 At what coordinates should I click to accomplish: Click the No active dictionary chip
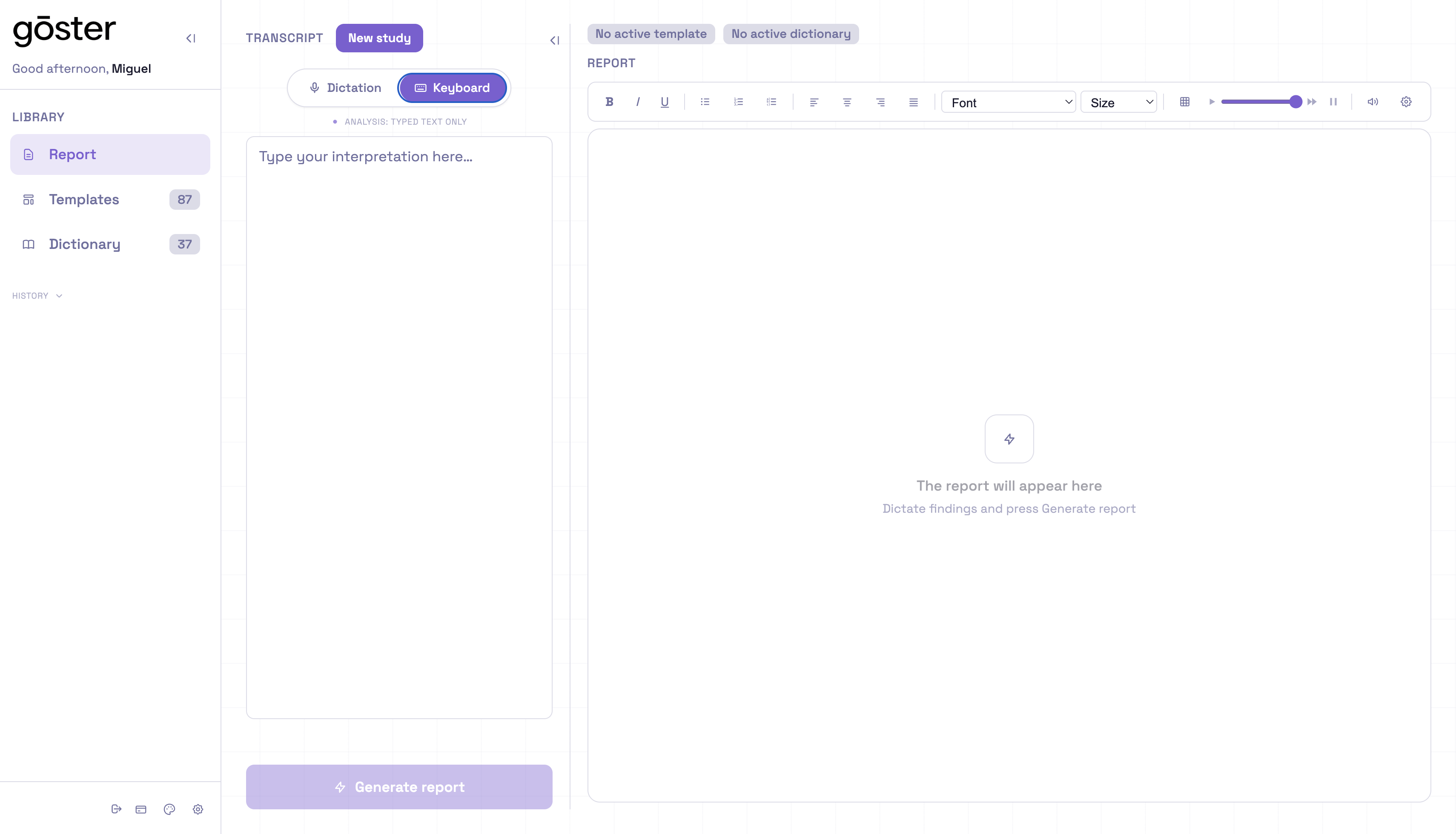click(x=791, y=34)
